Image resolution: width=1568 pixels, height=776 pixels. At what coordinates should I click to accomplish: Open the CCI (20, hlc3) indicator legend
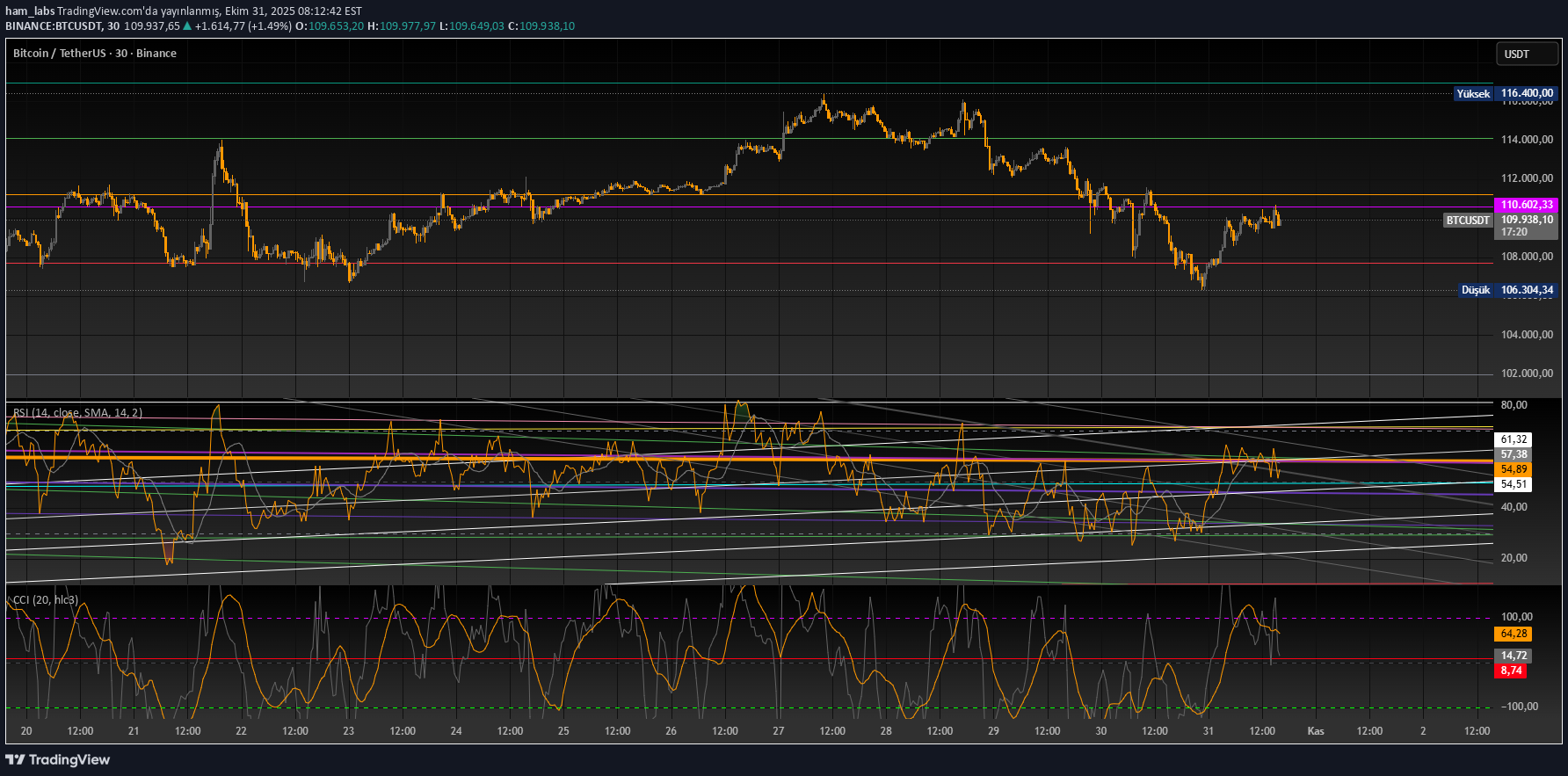(46, 600)
